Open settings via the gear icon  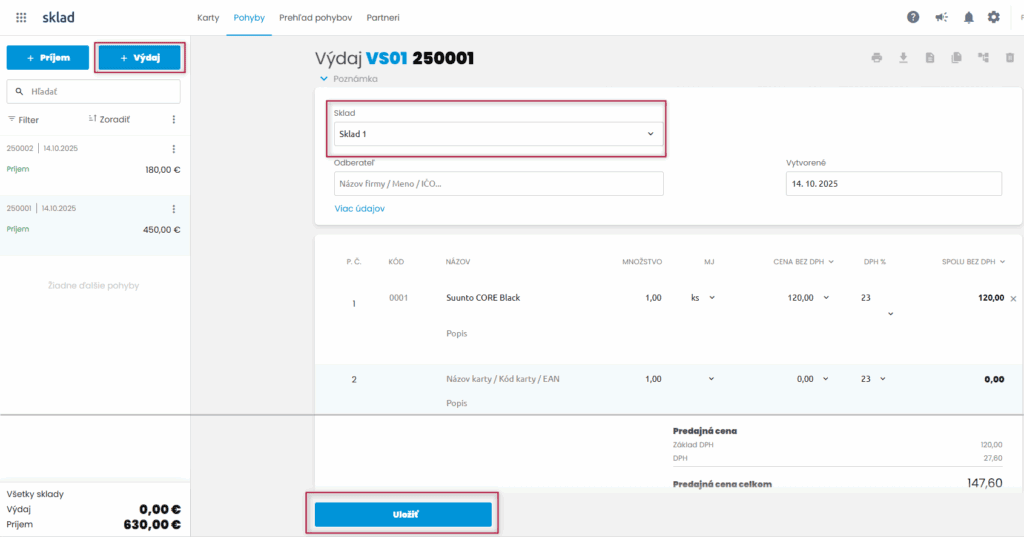pos(994,17)
